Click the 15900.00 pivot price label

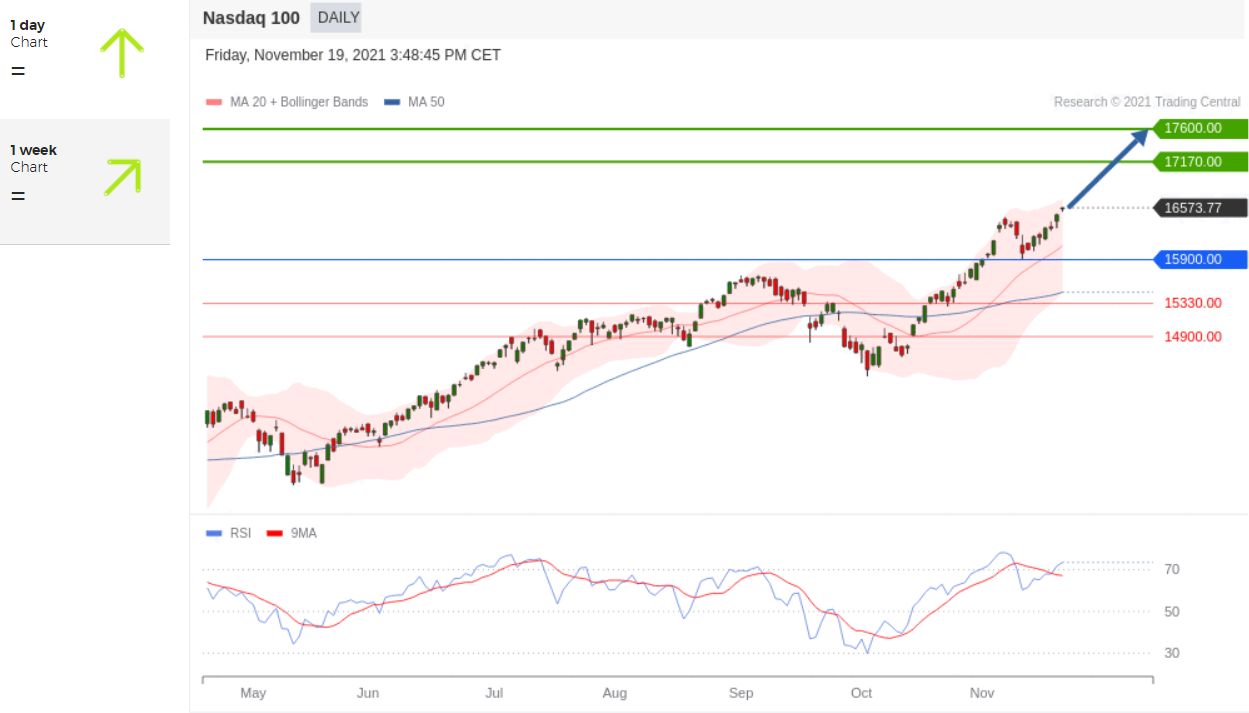[x=1199, y=259]
